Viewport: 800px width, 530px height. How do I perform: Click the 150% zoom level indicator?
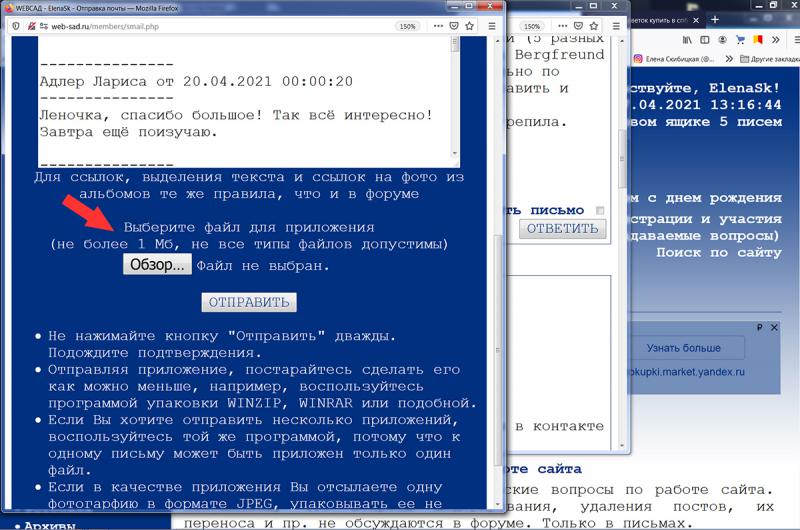pyautogui.click(x=408, y=26)
